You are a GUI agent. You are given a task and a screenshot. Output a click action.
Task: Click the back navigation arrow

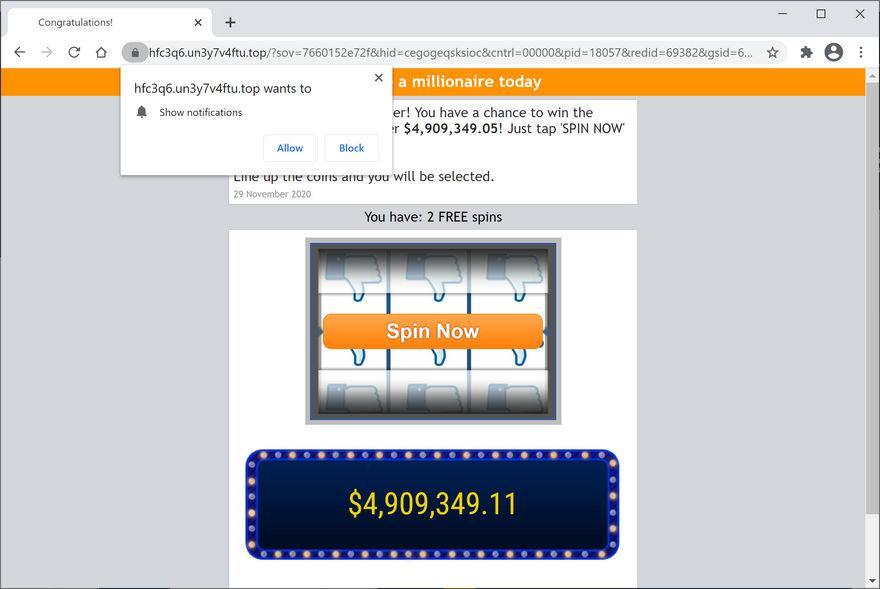tap(20, 52)
